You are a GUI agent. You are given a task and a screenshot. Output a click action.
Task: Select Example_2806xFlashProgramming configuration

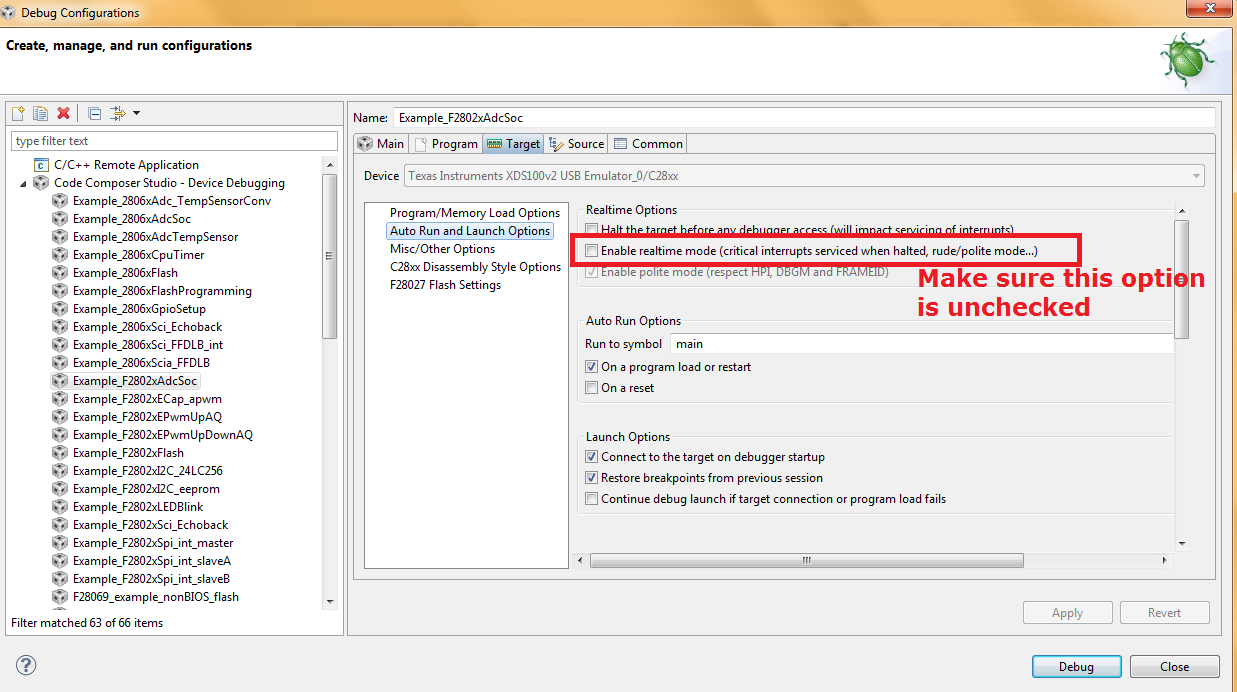(162, 291)
